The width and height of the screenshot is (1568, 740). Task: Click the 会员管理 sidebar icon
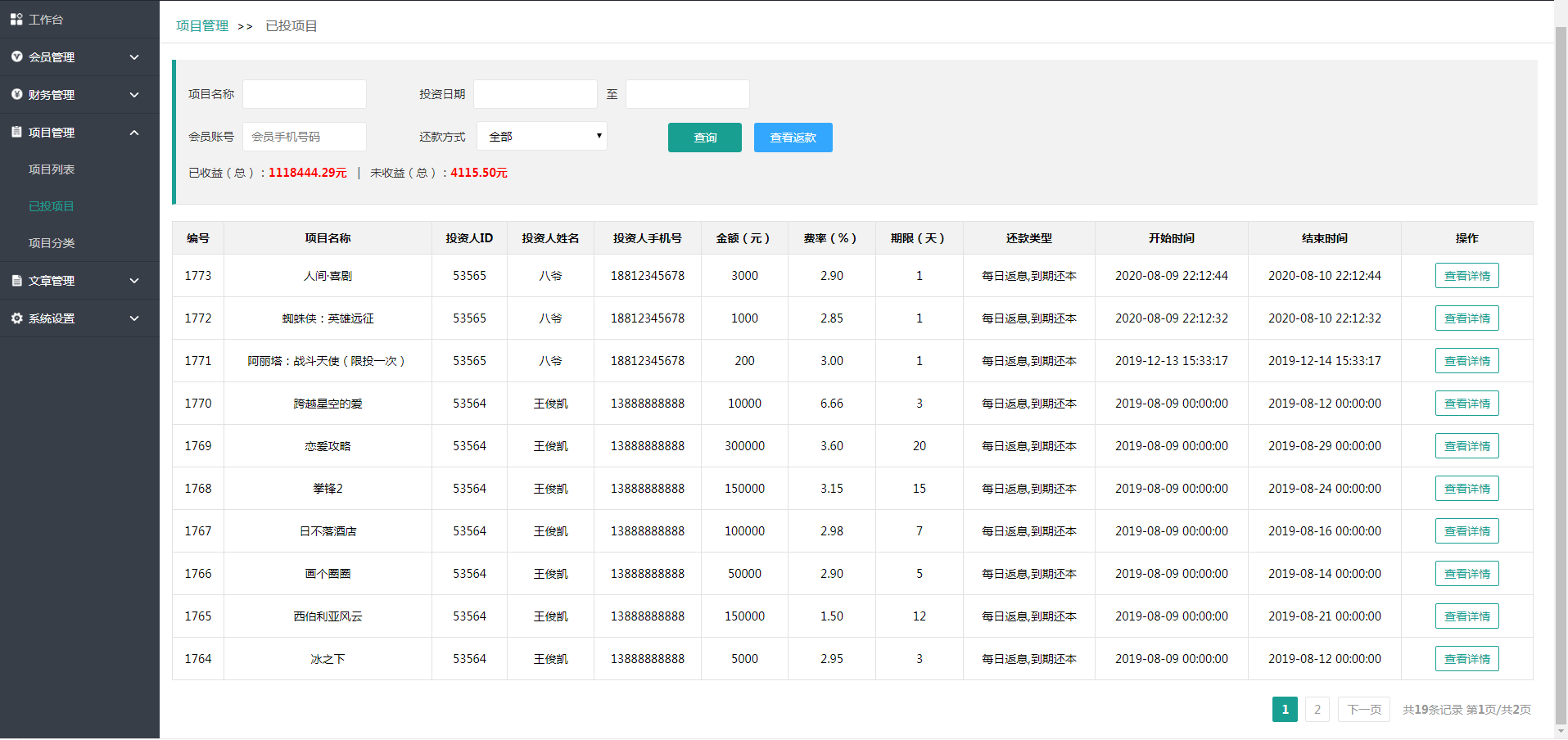click(16, 56)
